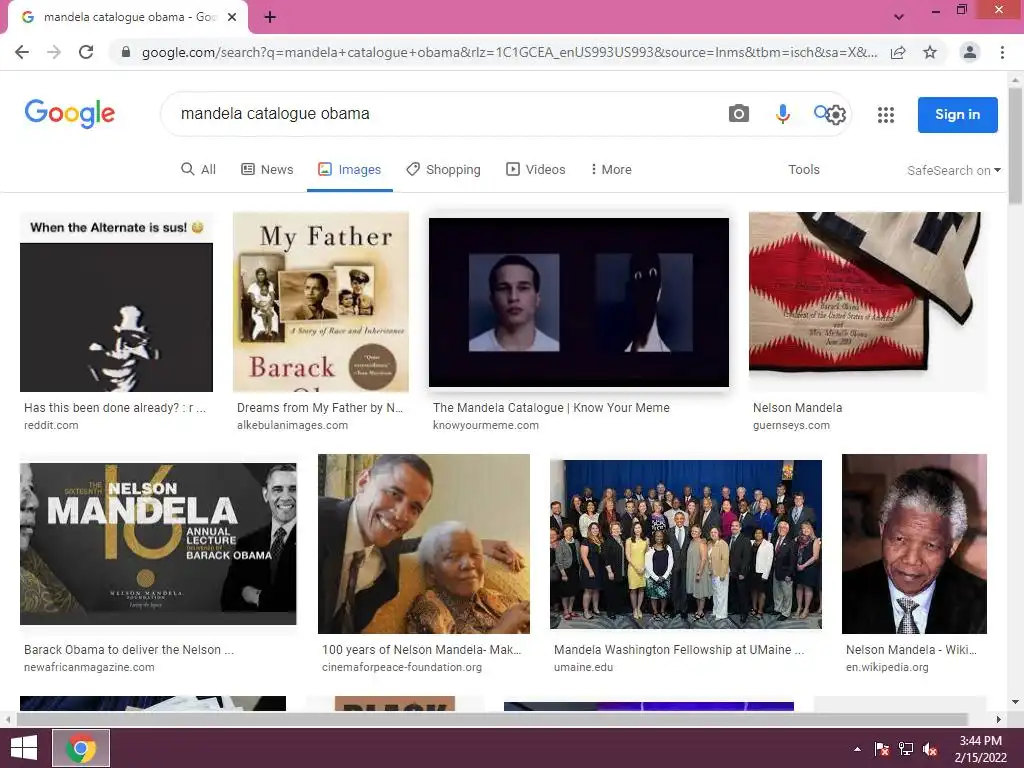Image resolution: width=1024 pixels, height=768 pixels.
Task: Click the 'Nelson Mandela' guernseys.com caption
Action: [x=797, y=408]
